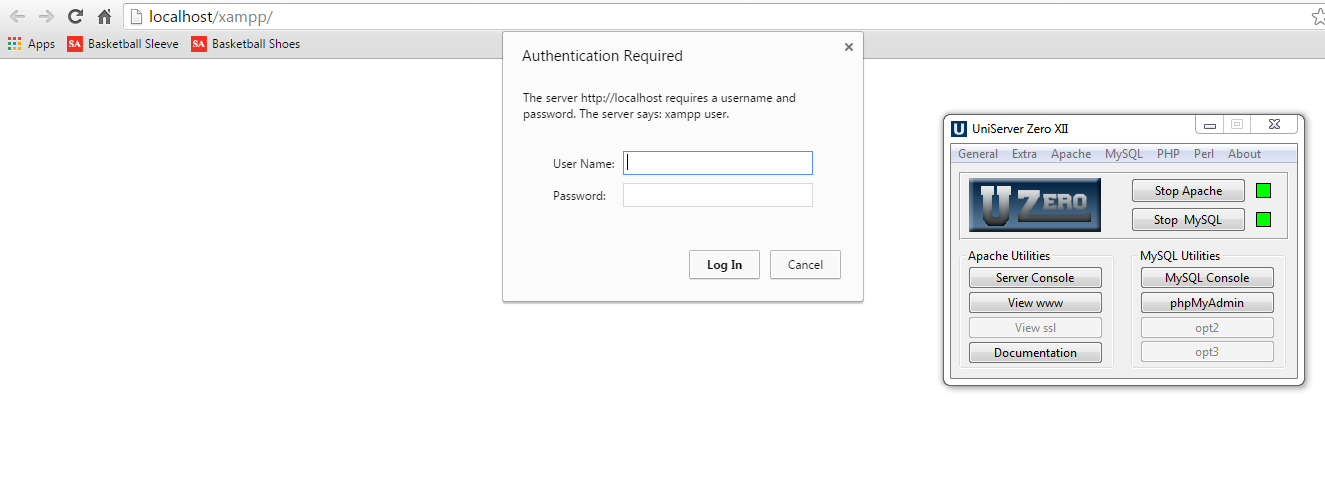The image size is (1325, 497).
Task: Click the 'Apache Utilities' group label
Action: pos(1009,256)
